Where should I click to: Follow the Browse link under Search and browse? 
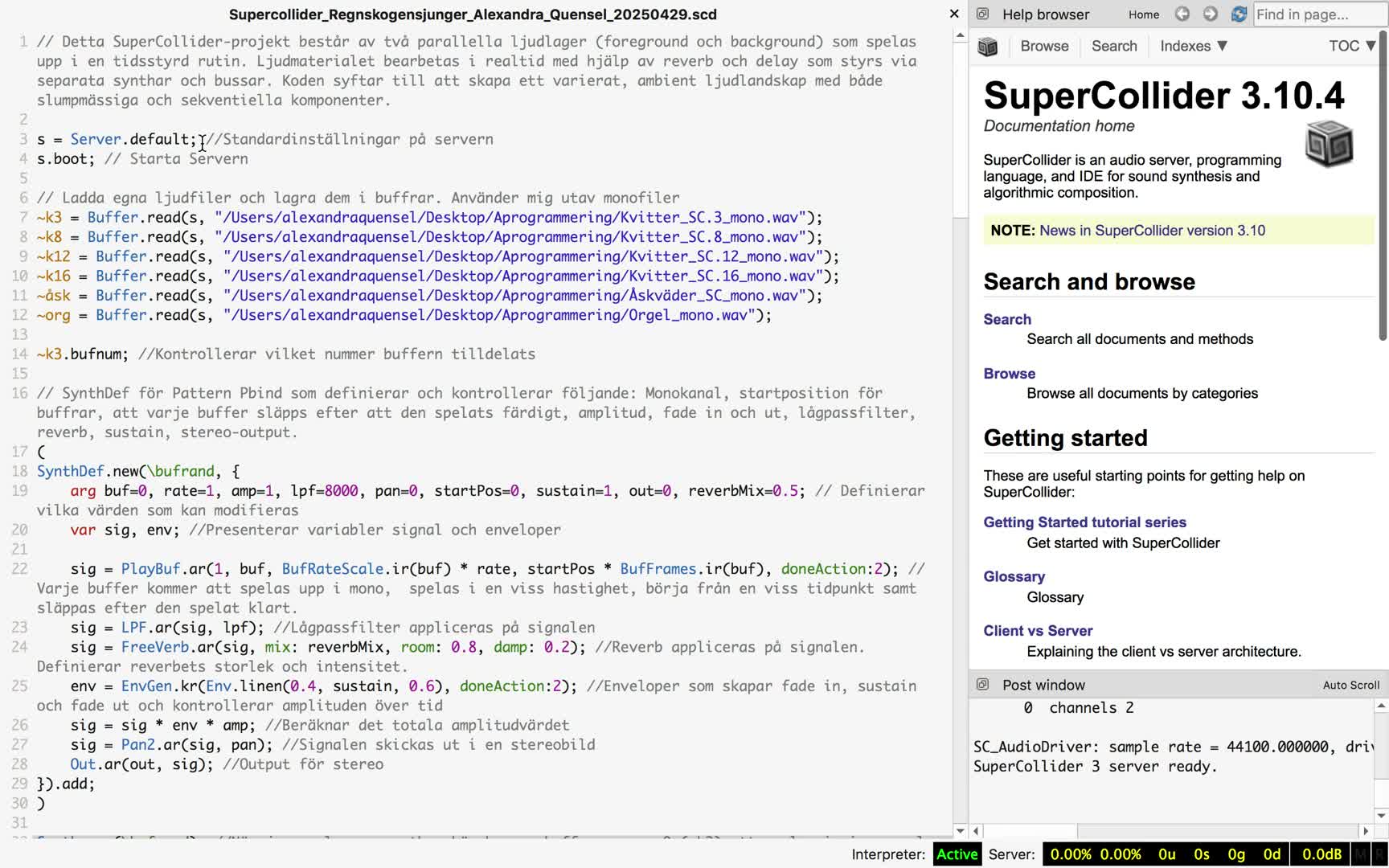click(x=1009, y=374)
